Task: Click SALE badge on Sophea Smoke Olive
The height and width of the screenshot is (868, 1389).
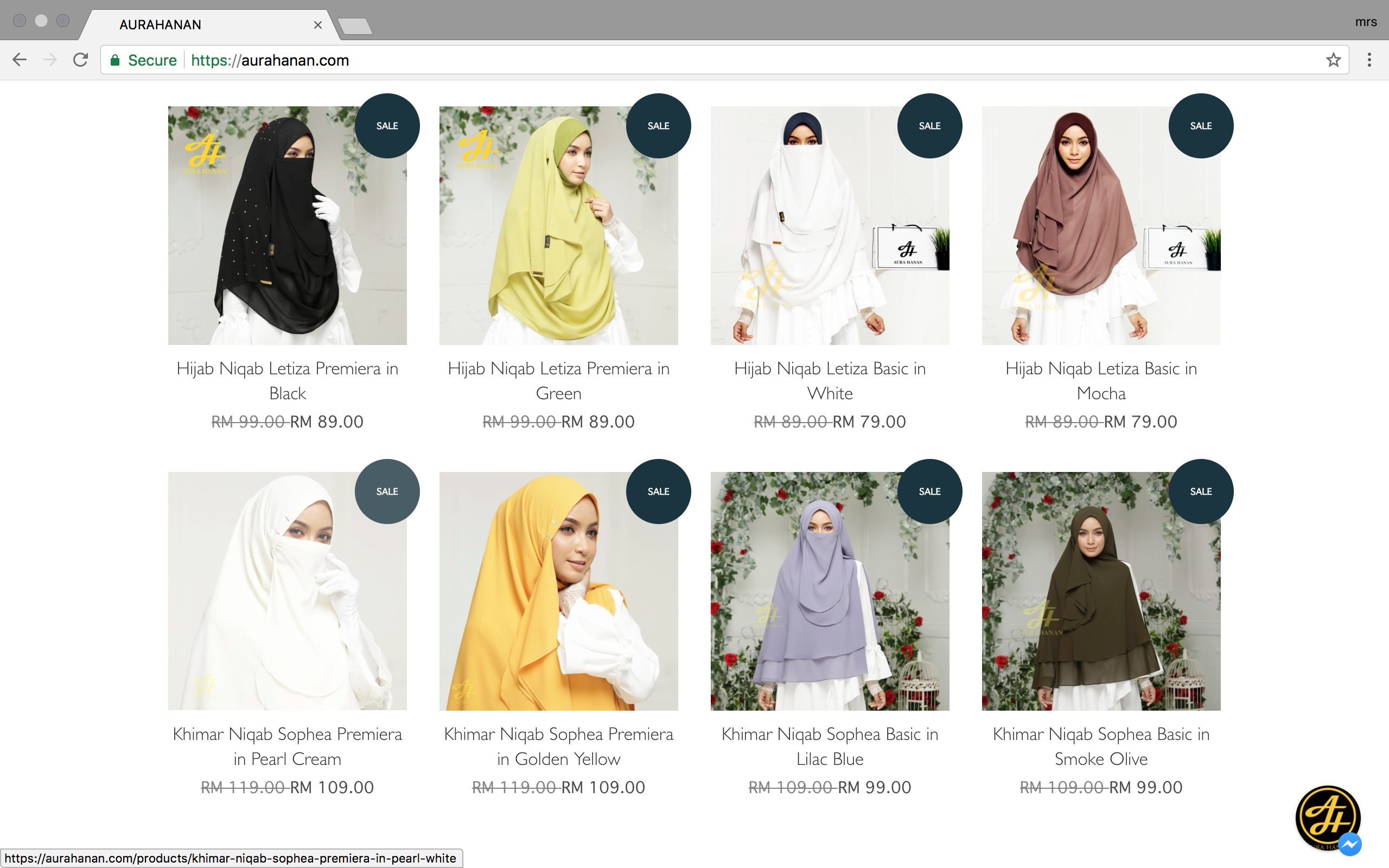Action: pos(1201,492)
